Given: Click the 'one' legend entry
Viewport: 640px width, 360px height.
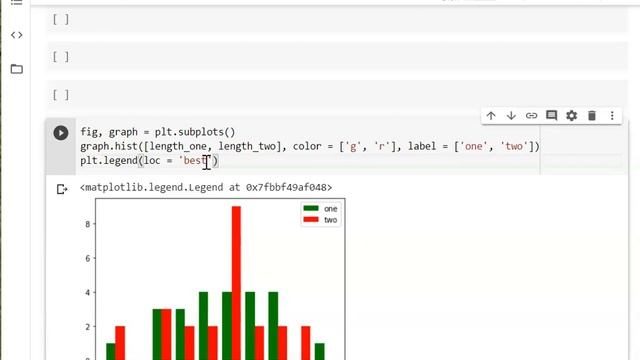Looking at the screenshot, I should point(320,209).
